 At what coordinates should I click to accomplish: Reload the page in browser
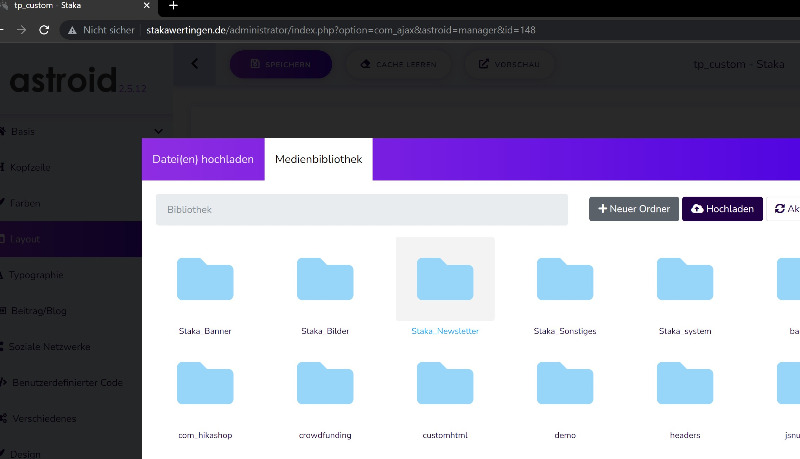(x=44, y=30)
